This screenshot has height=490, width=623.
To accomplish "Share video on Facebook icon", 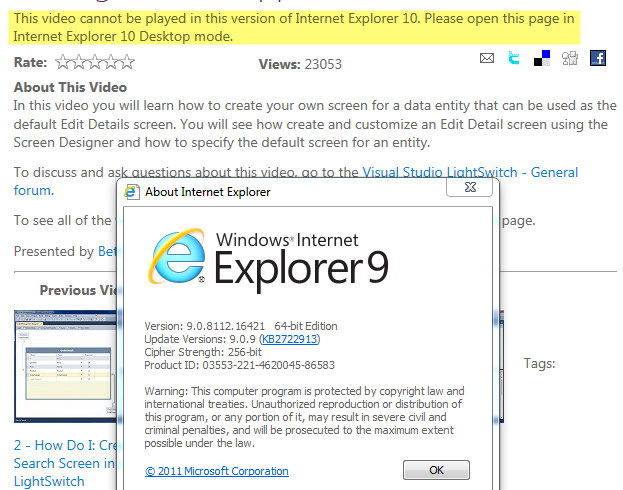I will point(598,58).
